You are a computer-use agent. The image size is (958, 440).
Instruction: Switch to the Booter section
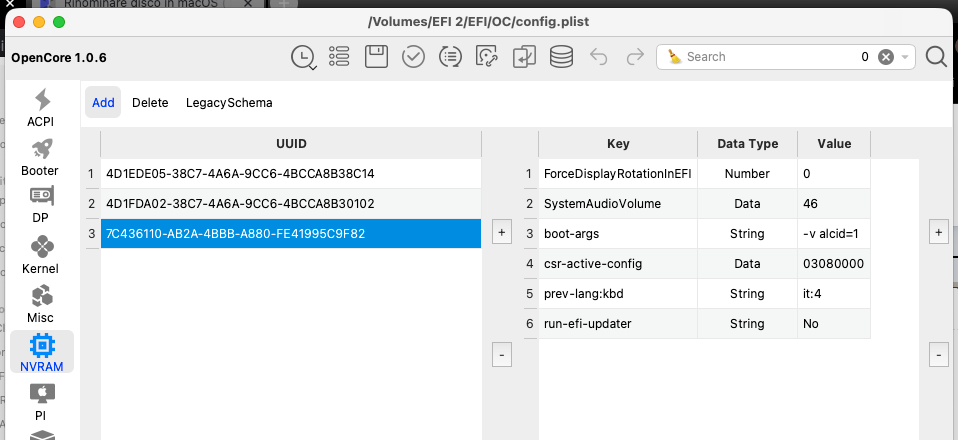click(x=40, y=157)
